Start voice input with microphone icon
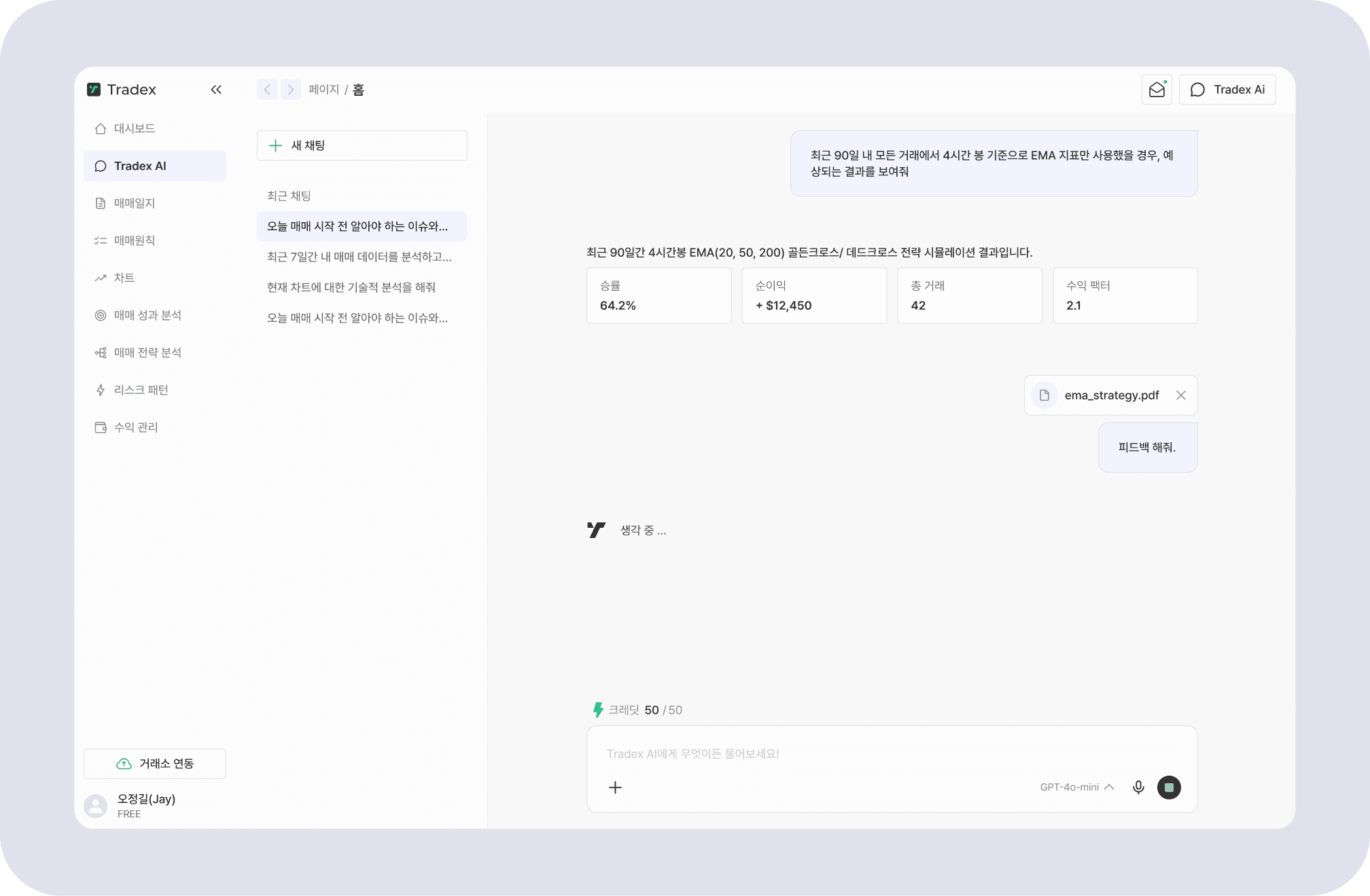The height and width of the screenshot is (896, 1370). [x=1138, y=787]
